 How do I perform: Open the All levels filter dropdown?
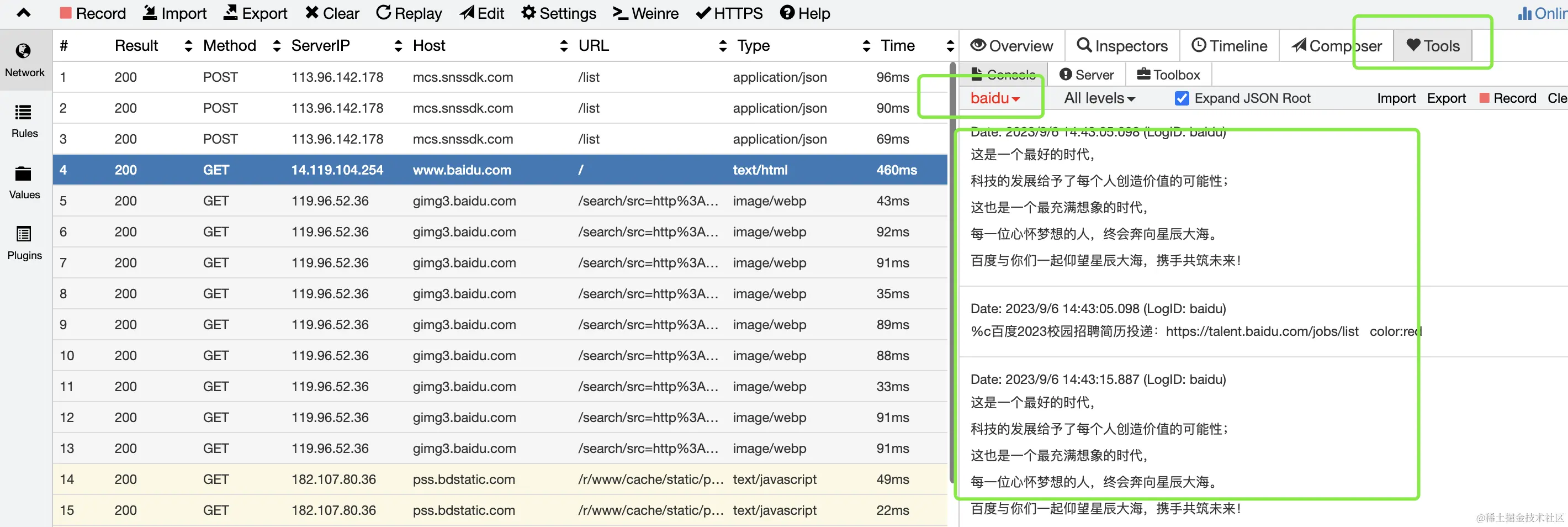1099,98
